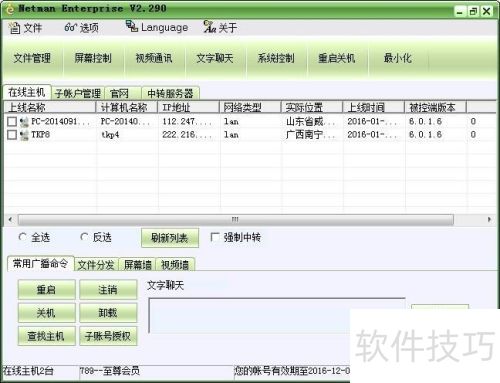
Task: Click the 重启 broadcast button
Action: 46,289
